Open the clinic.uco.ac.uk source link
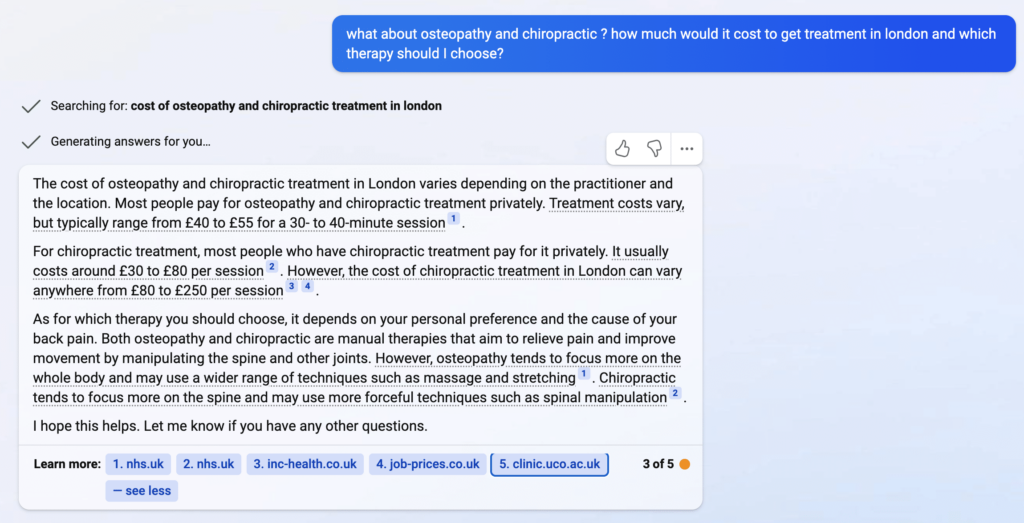This screenshot has height=523, width=1024. (x=550, y=464)
